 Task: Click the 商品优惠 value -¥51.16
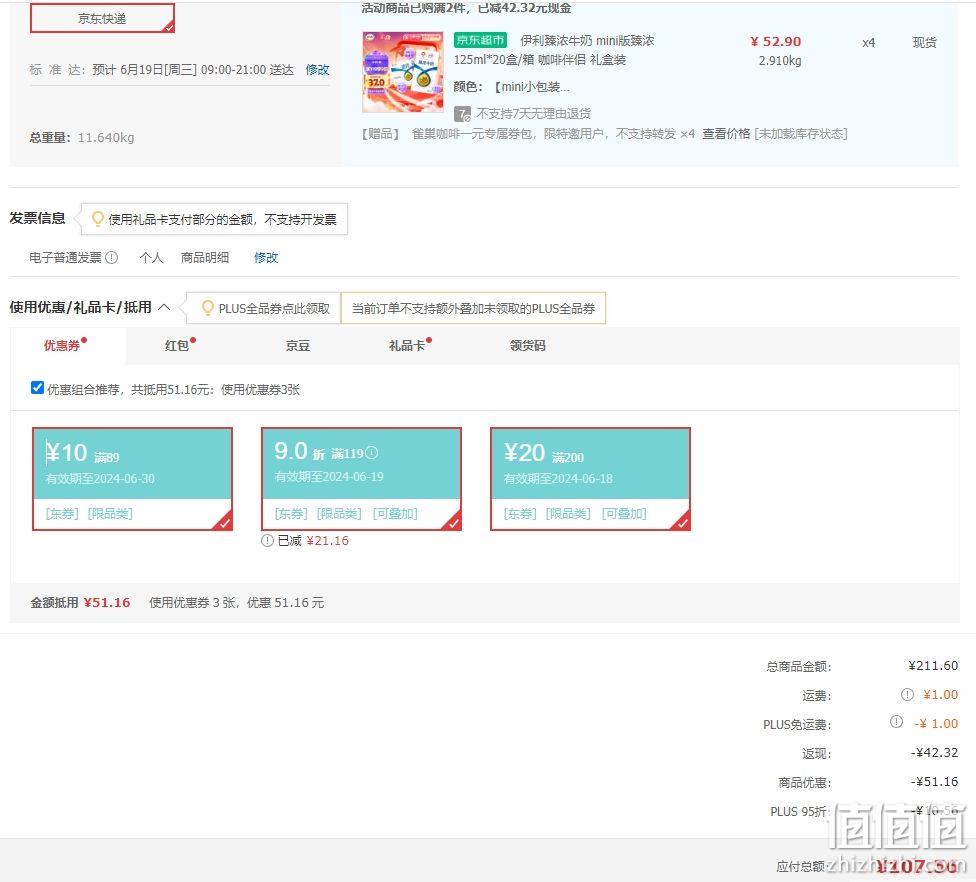[x=934, y=782]
